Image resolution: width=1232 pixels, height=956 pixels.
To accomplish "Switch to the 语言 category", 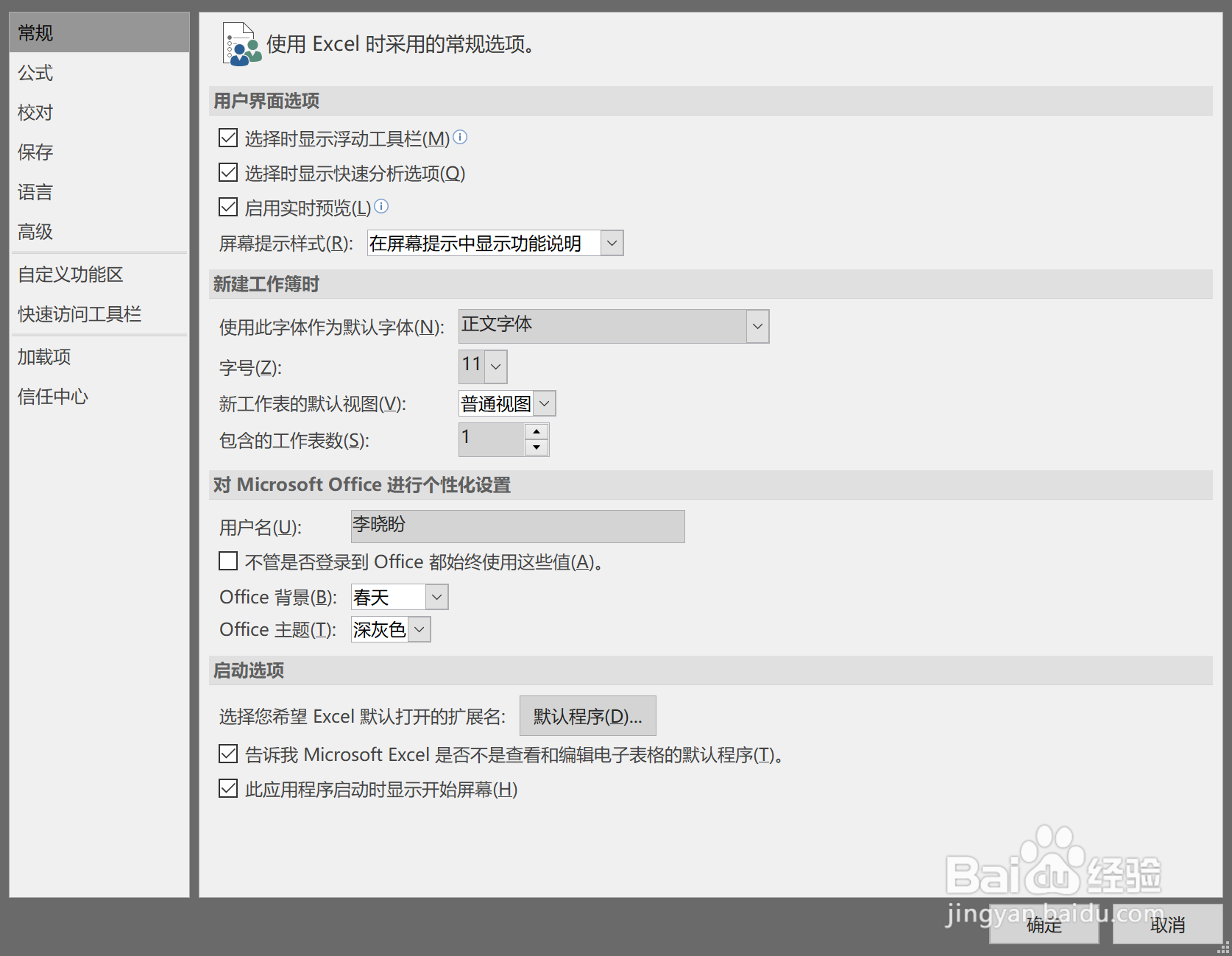I will 99,191.
